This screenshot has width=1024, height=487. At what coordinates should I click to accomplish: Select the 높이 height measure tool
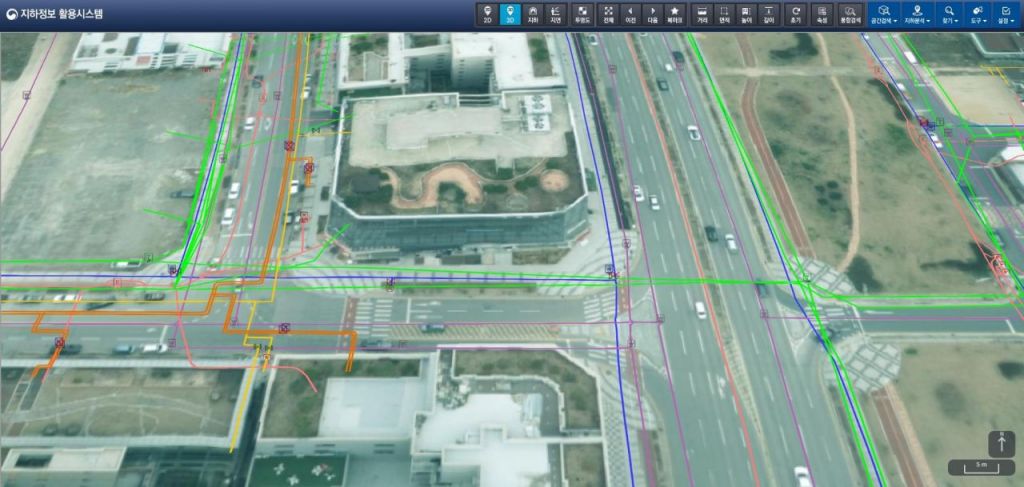(746, 14)
